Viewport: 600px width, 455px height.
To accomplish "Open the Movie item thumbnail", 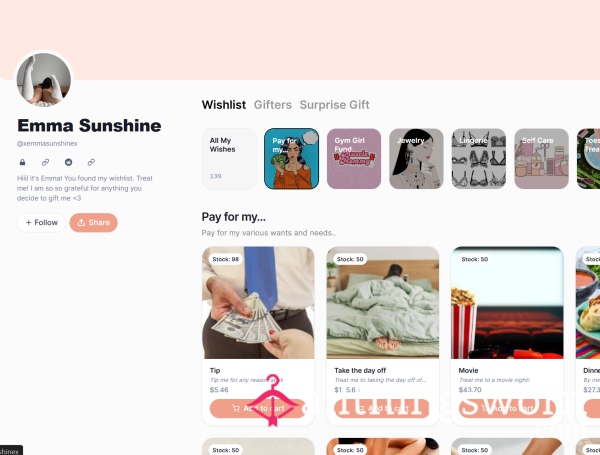I will (507, 303).
